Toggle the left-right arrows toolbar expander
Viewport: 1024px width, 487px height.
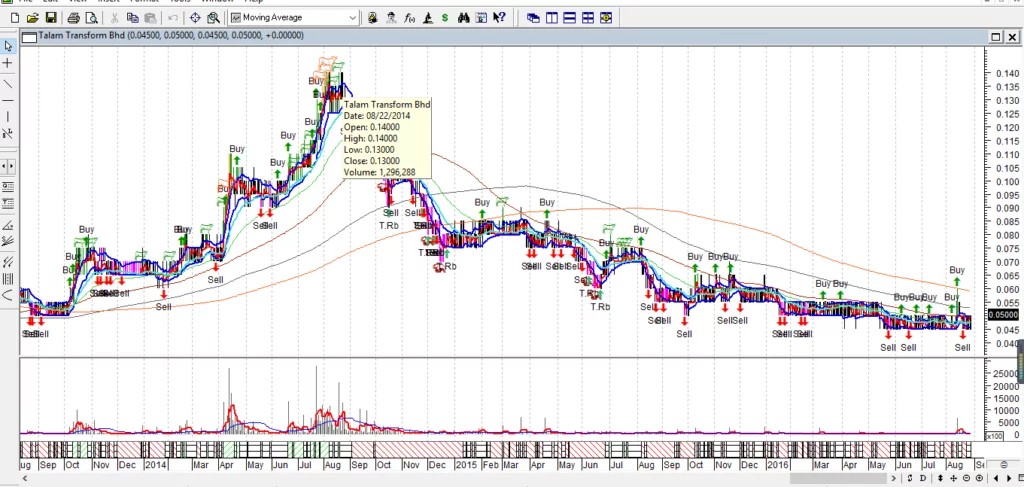point(8,166)
